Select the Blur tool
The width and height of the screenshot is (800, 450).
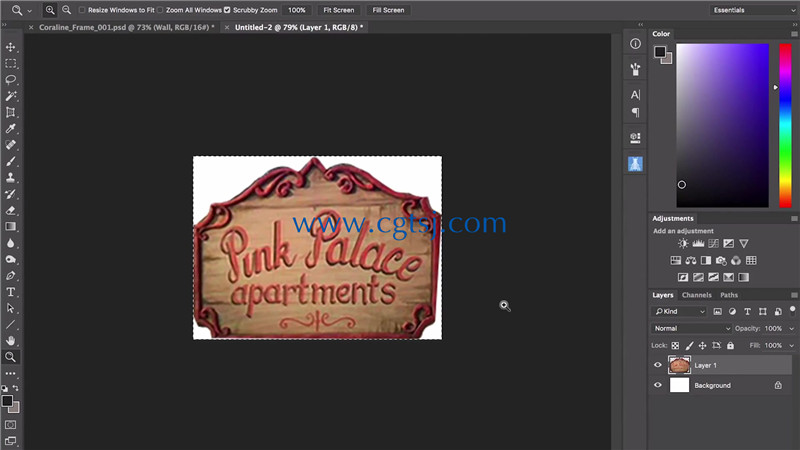point(10,243)
